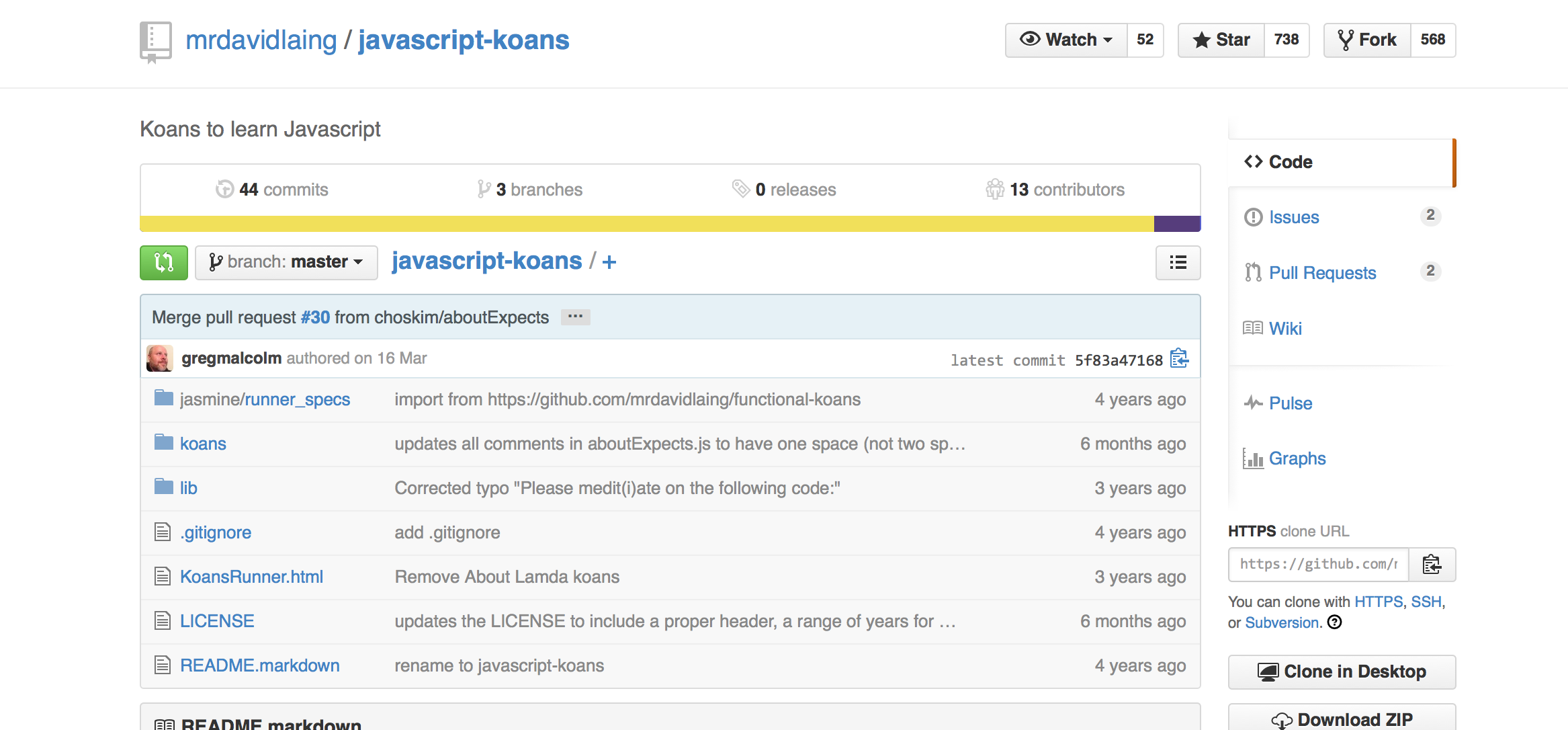Click the file icon next to LICENSE
Viewport: 1568px width, 730px height.
click(163, 621)
